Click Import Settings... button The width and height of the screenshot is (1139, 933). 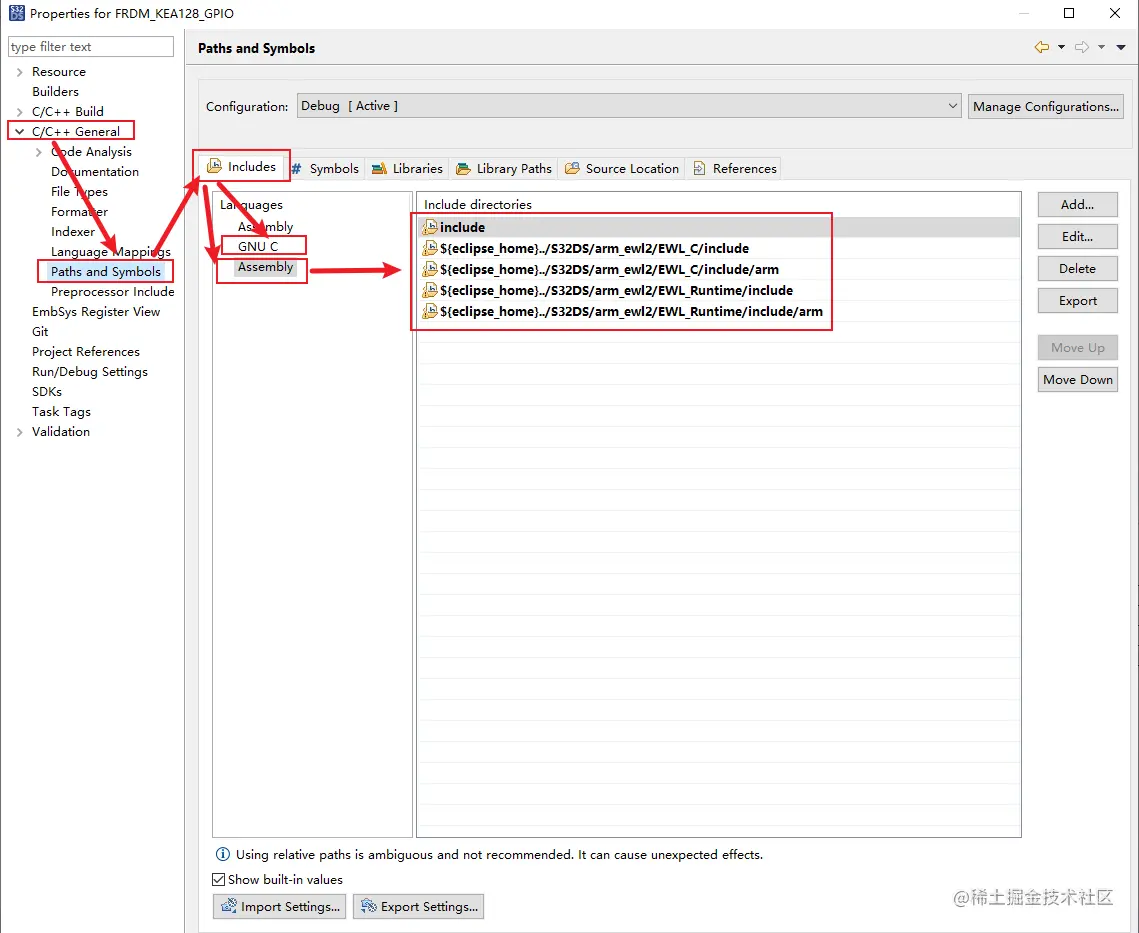[x=279, y=906]
